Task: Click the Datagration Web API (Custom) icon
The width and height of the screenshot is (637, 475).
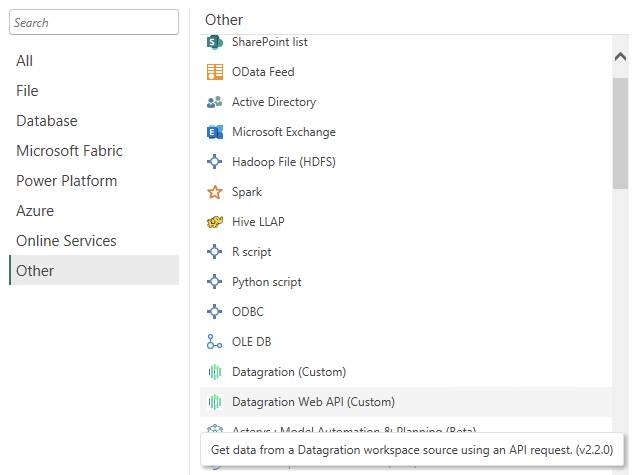Action: tap(214, 402)
